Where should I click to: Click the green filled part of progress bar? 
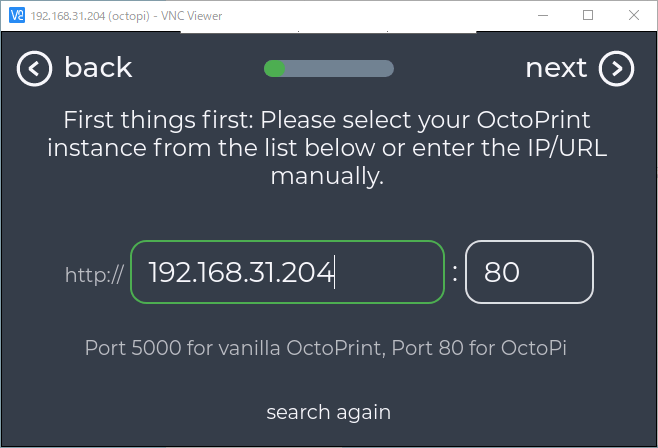(274, 68)
